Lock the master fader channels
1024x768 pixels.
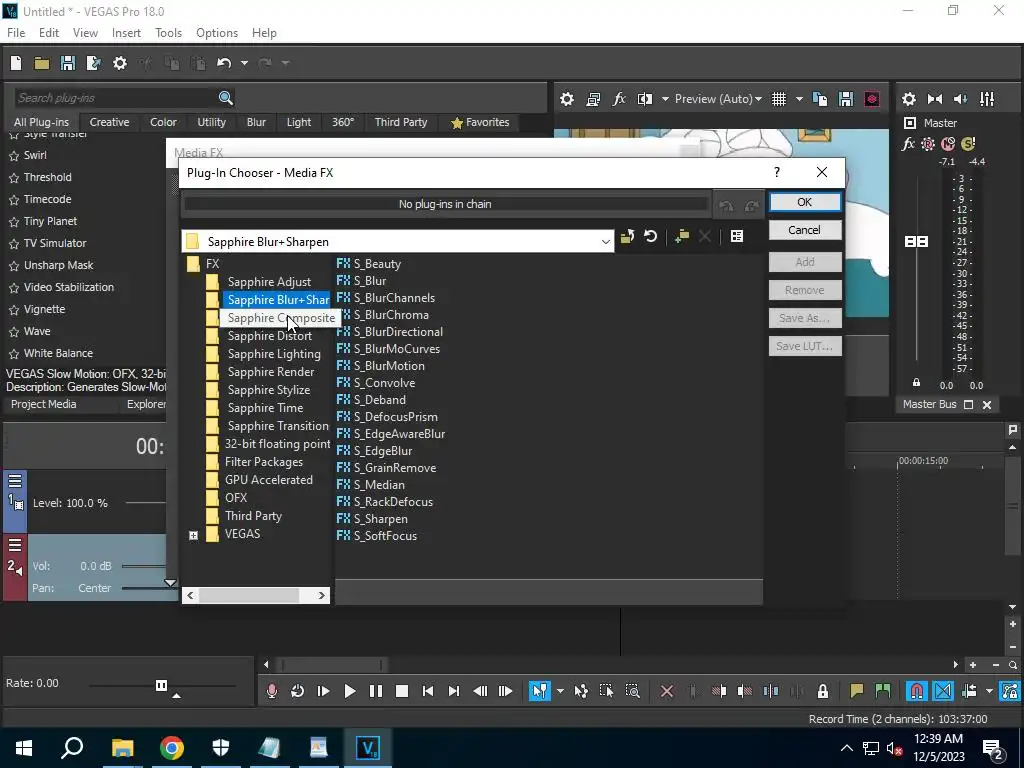pyautogui.click(x=916, y=383)
